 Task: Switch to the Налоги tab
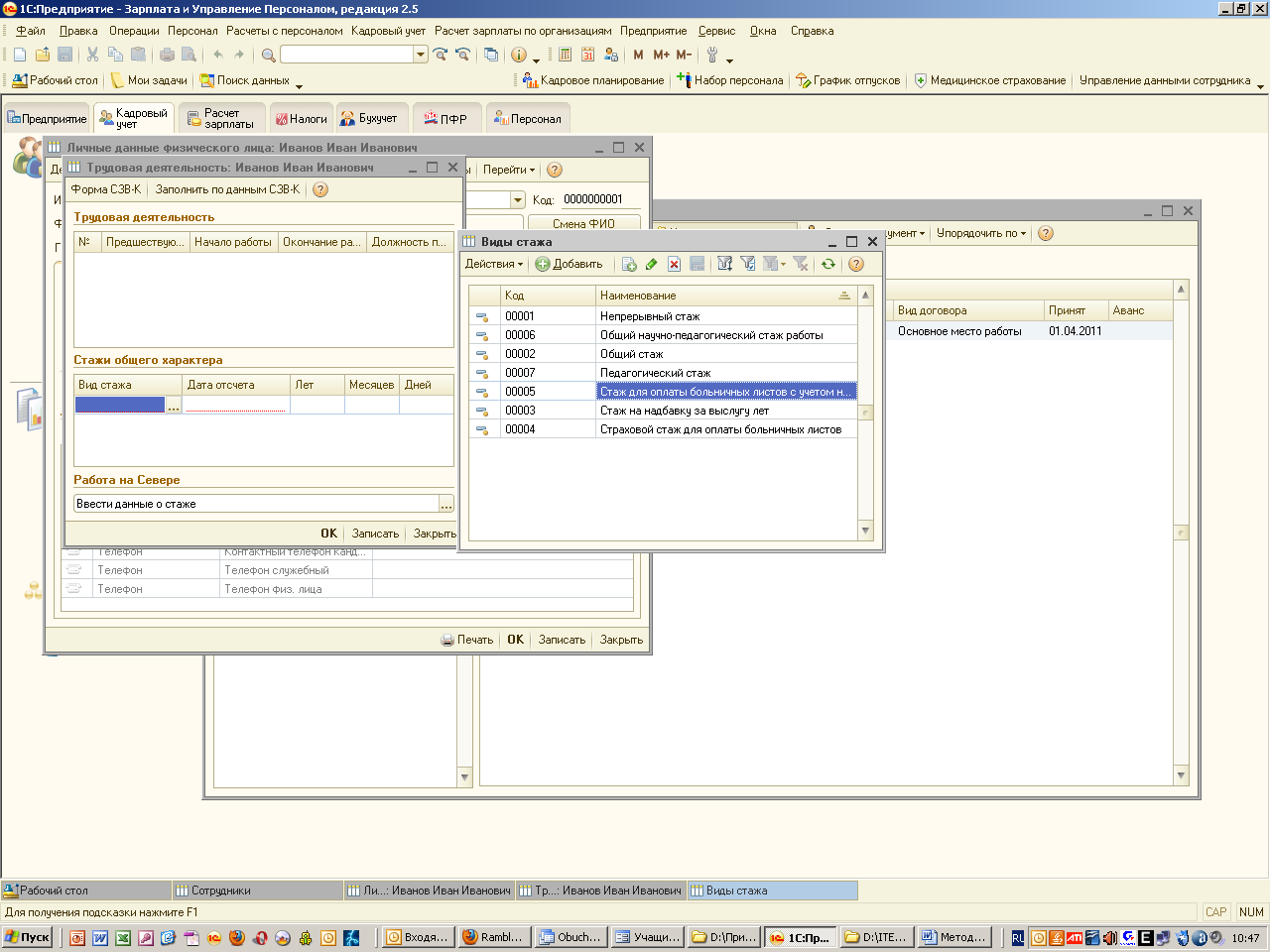301,118
